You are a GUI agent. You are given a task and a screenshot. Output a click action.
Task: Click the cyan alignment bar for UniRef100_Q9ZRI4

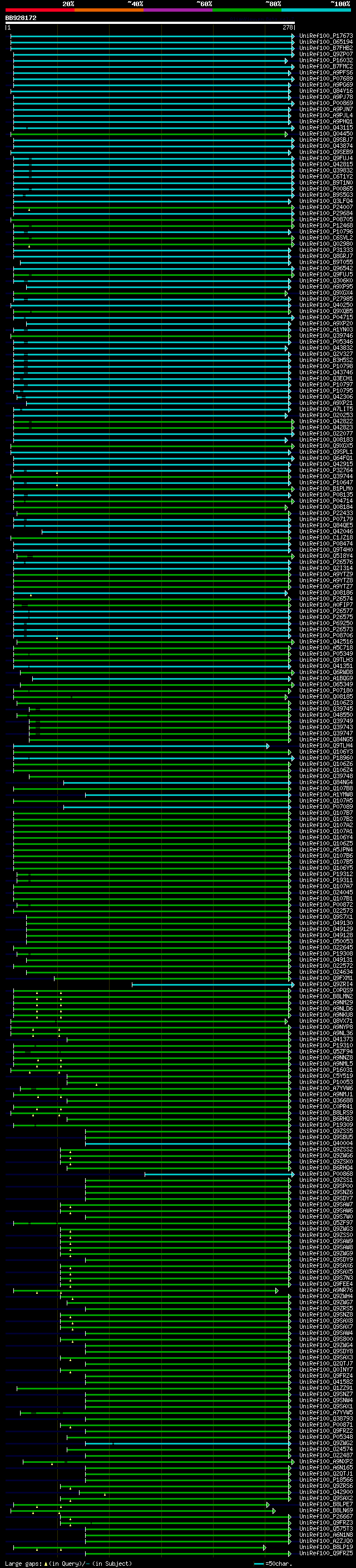(x=213, y=985)
